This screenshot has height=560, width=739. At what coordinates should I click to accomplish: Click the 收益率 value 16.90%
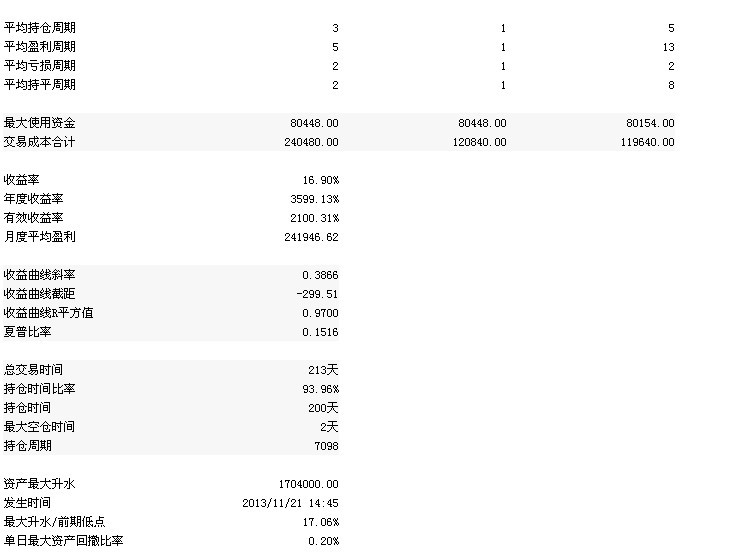320,180
